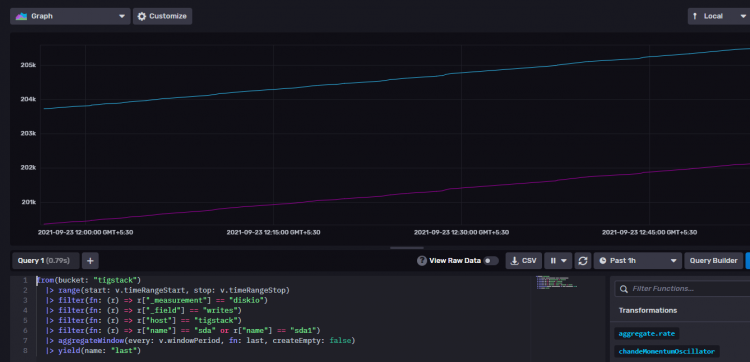Click line 1 from(bucket: "tigstack")
Image resolution: width=750 pixels, height=362 pixels.
tap(89, 280)
